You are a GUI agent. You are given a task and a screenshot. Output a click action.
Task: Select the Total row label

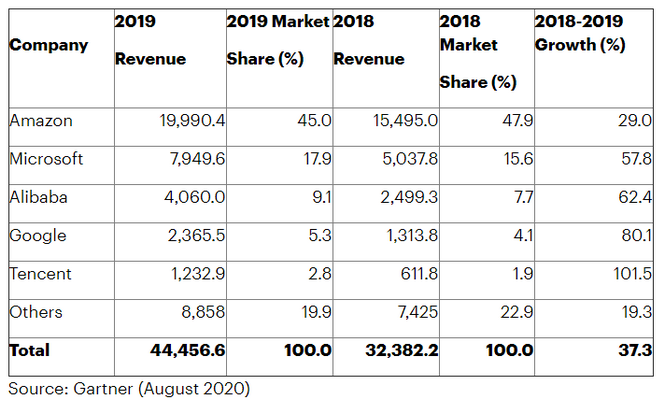tap(29, 350)
